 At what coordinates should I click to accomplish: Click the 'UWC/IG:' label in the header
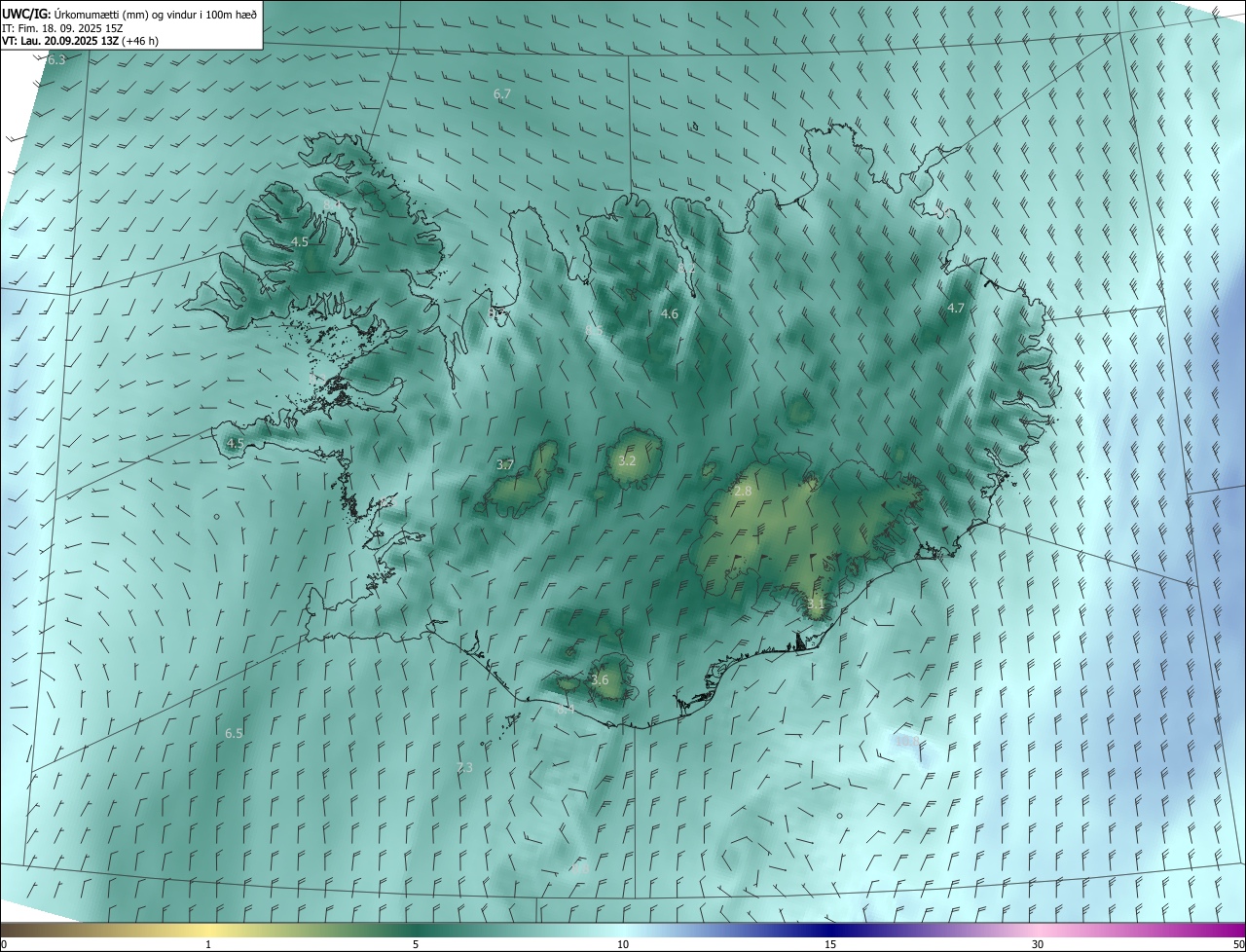[26, 14]
